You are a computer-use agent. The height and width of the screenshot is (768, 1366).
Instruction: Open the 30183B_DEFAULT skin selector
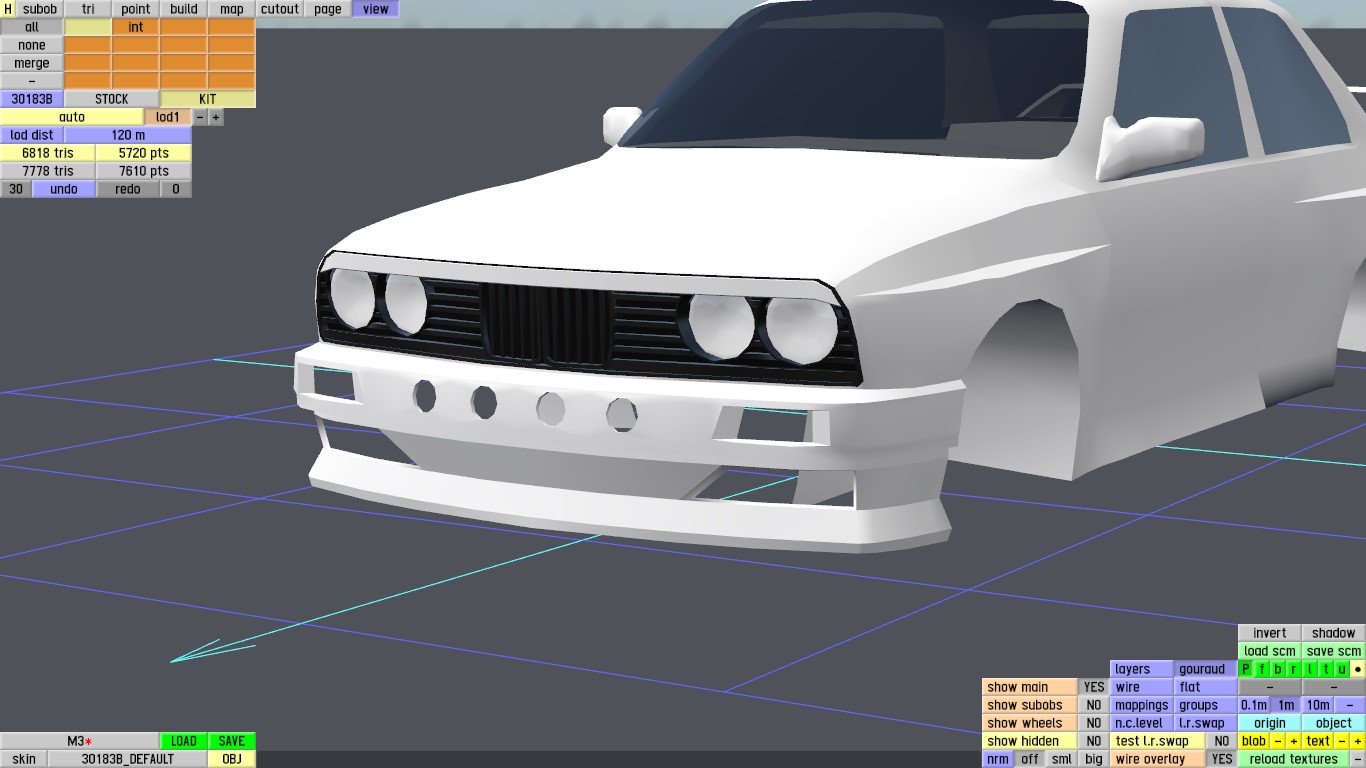[x=128, y=759]
